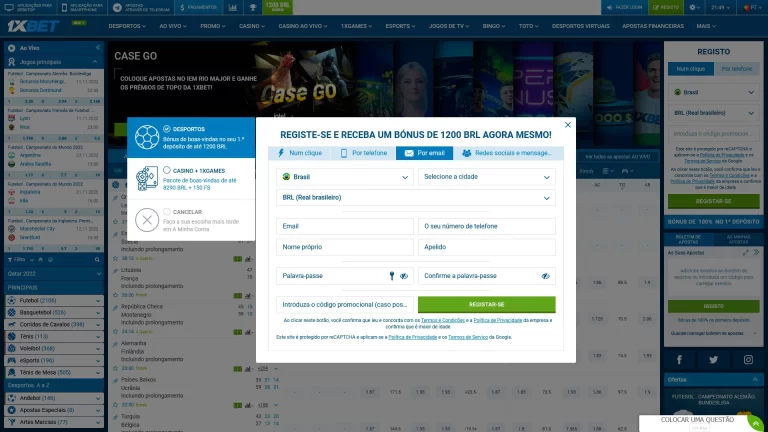768x432 pixels.
Task: Collapse the Ao Vivo sidebar arrows
Action: 98,48
